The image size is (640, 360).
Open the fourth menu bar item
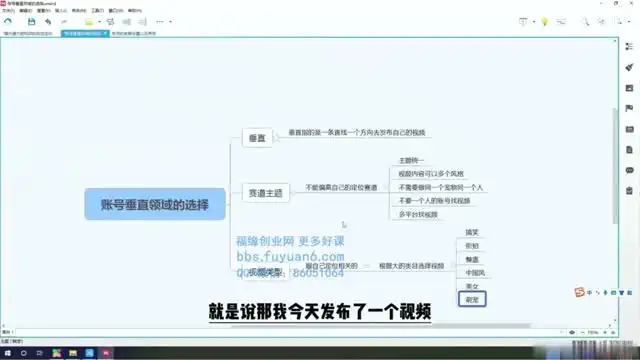61,11
